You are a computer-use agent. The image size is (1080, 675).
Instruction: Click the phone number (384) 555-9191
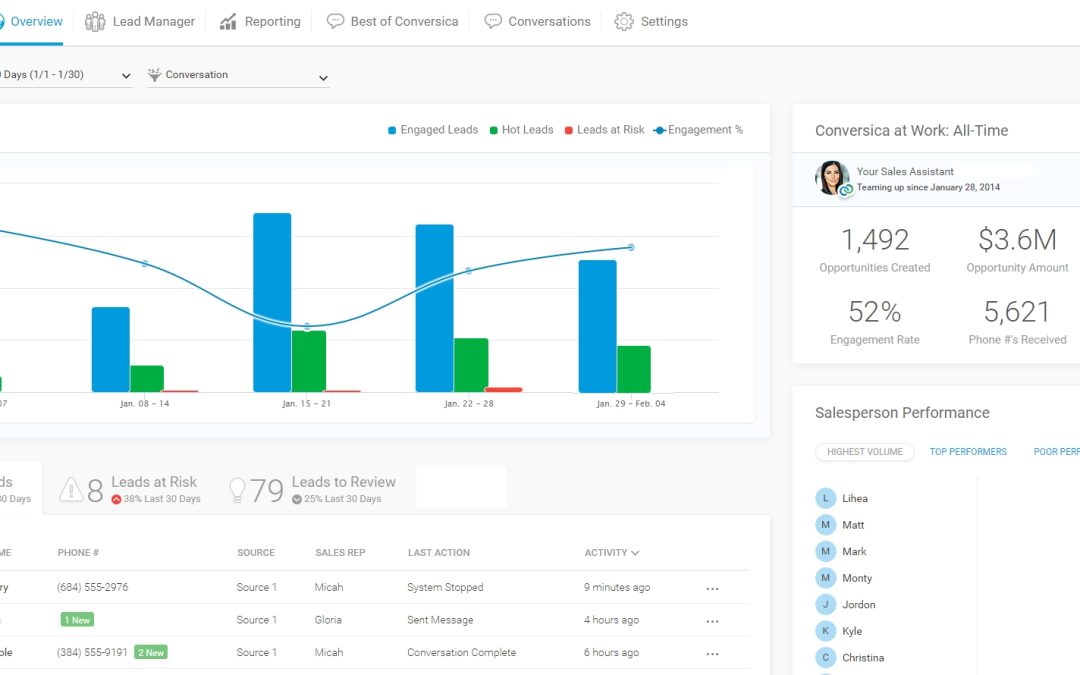(92, 652)
